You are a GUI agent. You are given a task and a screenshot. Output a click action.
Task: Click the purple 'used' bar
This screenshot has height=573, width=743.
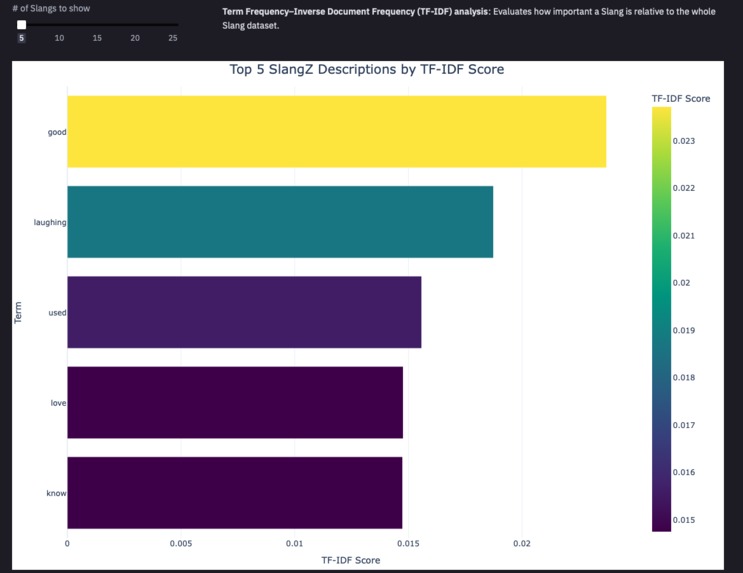(x=244, y=312)
